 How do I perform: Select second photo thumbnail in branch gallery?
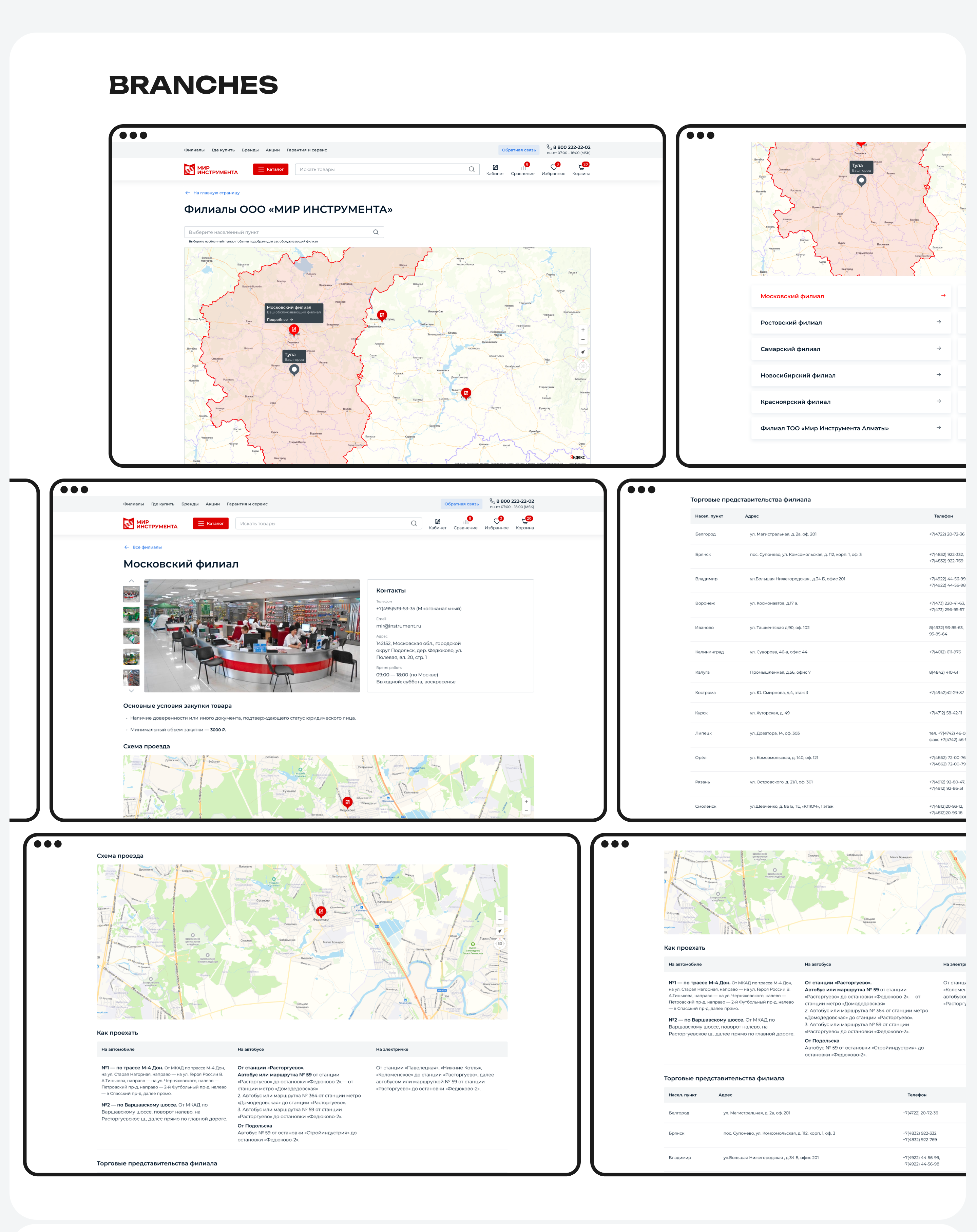(x=131, y=615)
